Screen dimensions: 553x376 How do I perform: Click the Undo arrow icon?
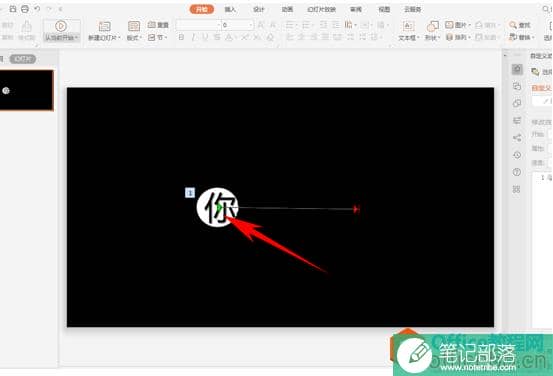[x=37, y=9]
